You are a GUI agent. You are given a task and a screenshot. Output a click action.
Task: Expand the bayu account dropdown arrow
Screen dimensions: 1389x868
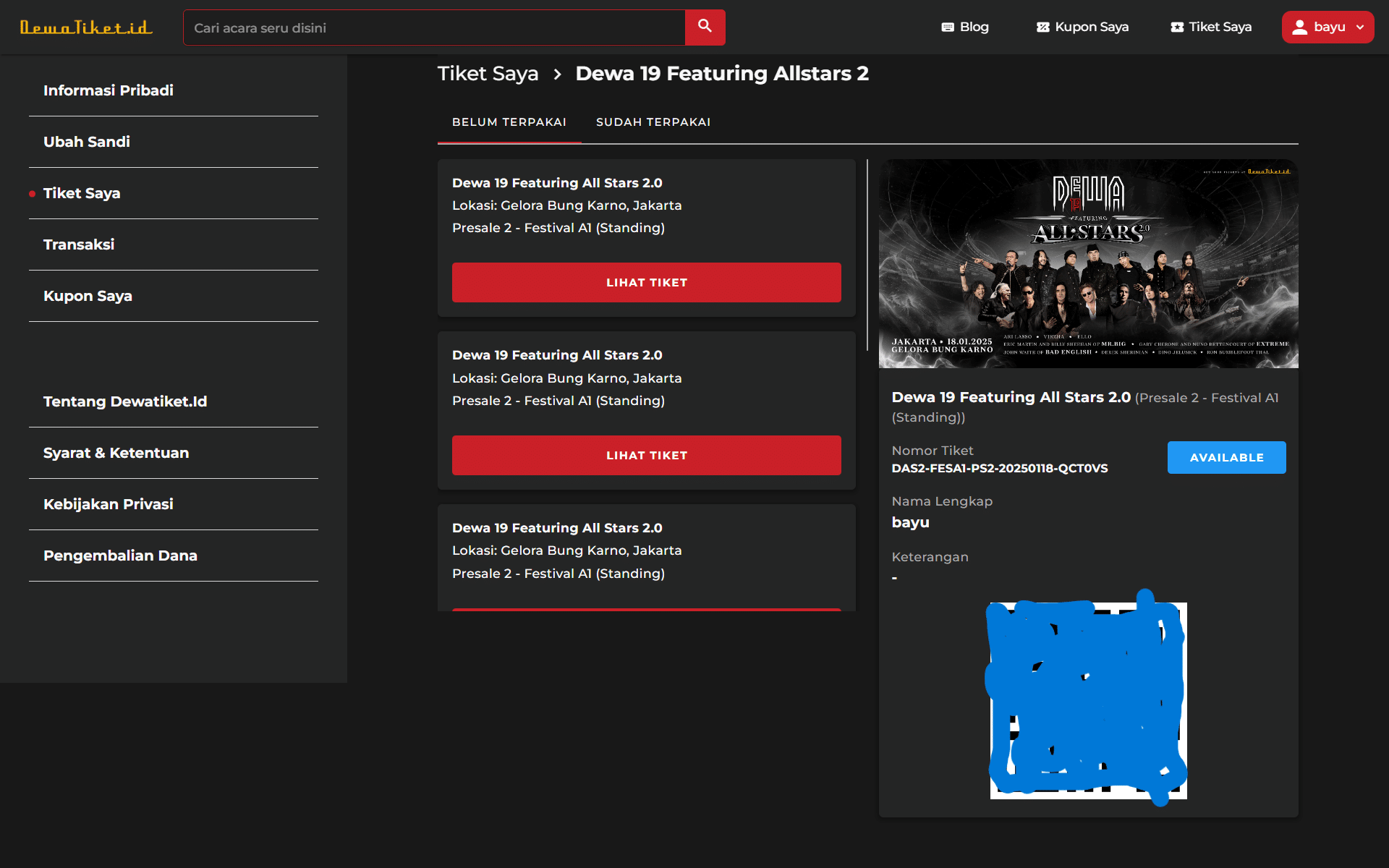tap(1360, 27)
